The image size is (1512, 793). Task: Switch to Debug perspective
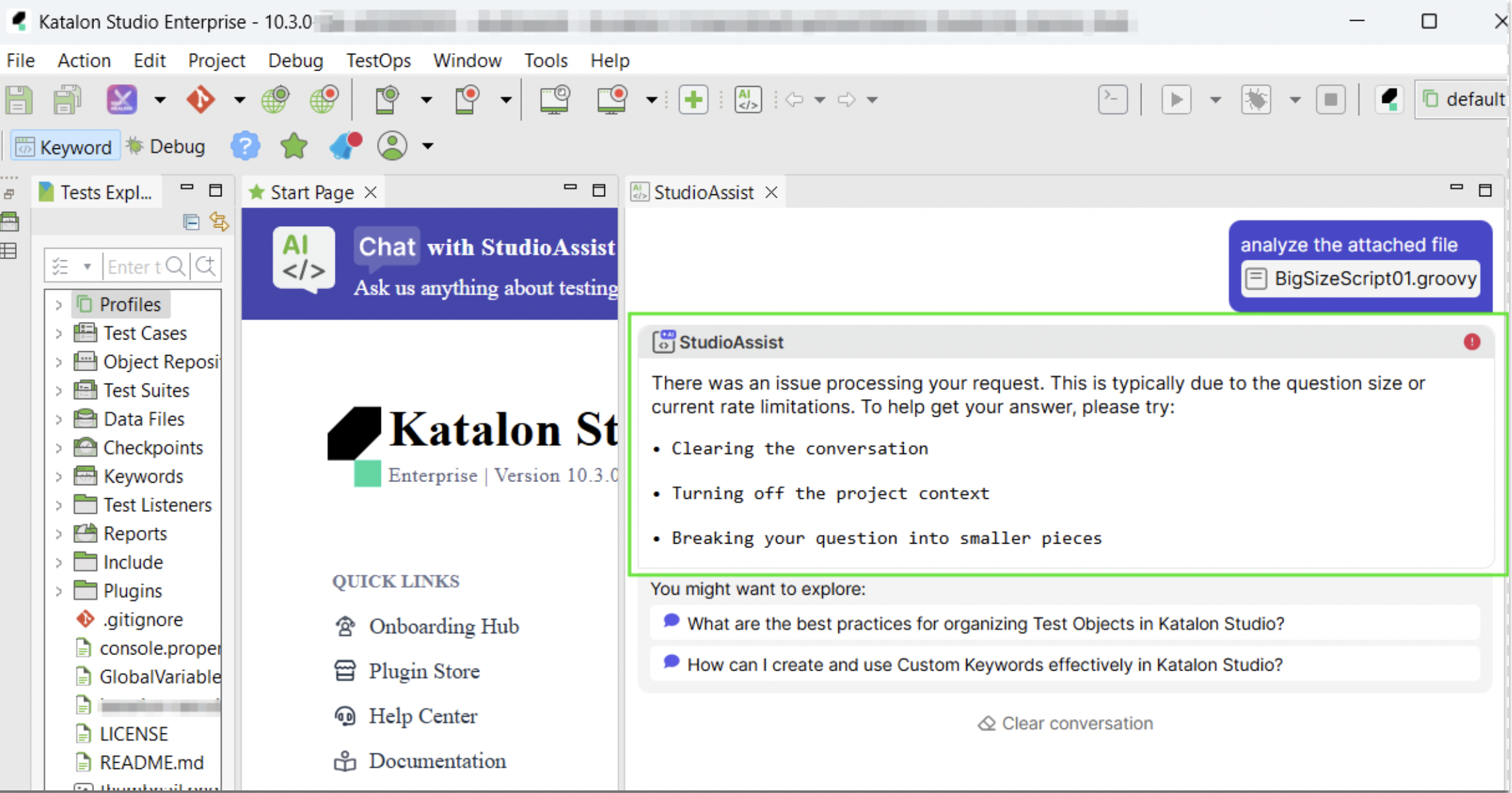tap(166, 146)
